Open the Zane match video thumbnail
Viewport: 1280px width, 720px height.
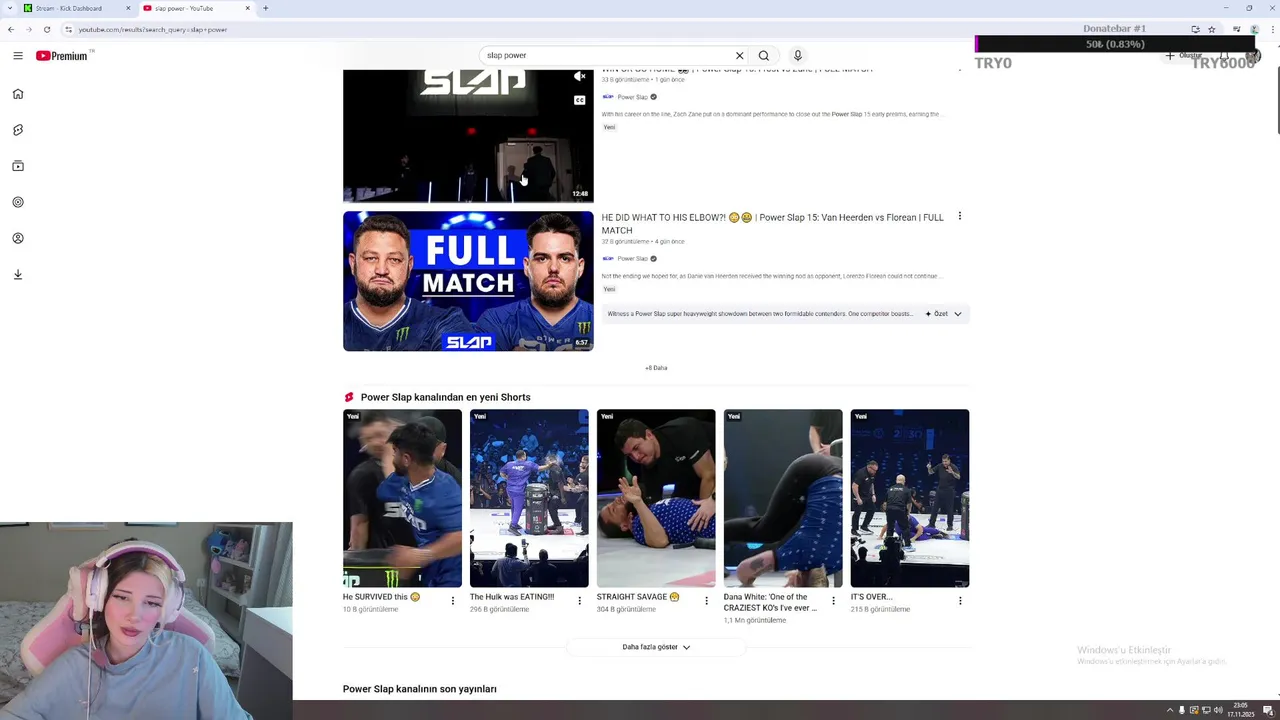click(x=468, y=136)
